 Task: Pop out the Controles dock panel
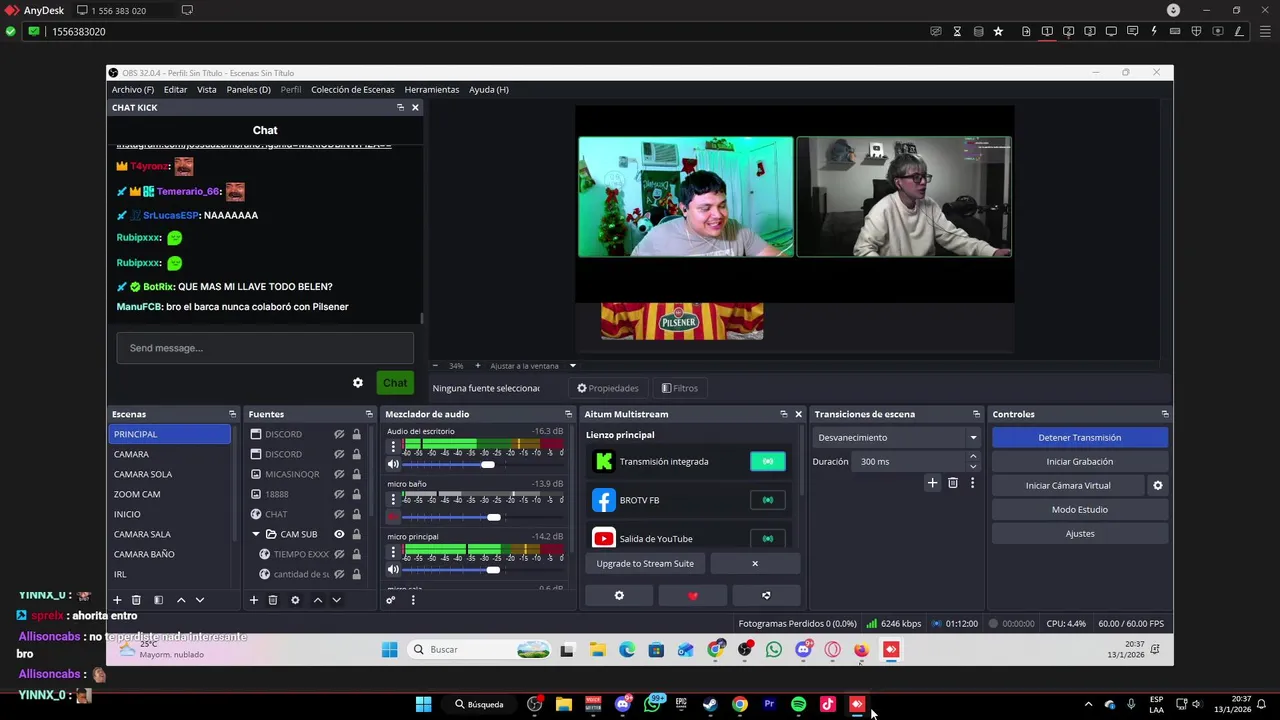pyautogui.click(x=1164, y=414)
